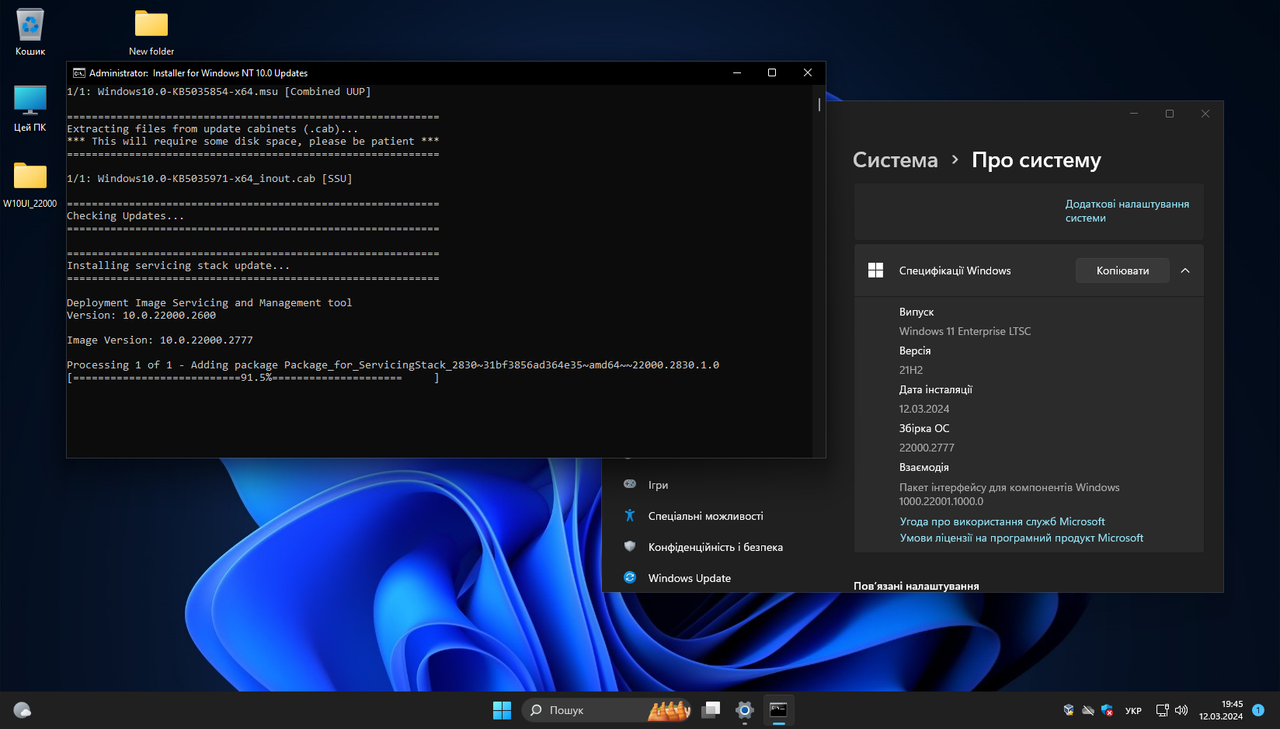Open the volume control in the tray
Image resolution: width=1280 pixels, height=729 pixels.
click(1181, 709)
